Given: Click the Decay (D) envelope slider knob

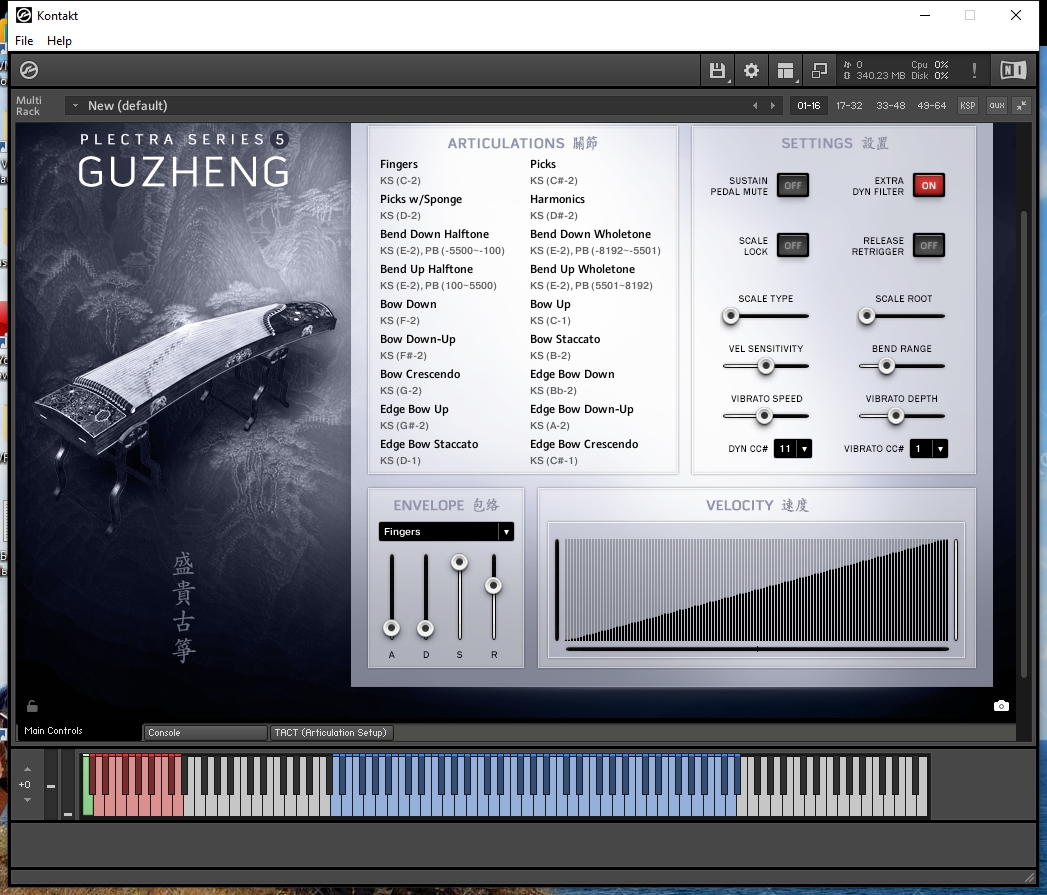Looking at the screenshot, I should [425, 629].
